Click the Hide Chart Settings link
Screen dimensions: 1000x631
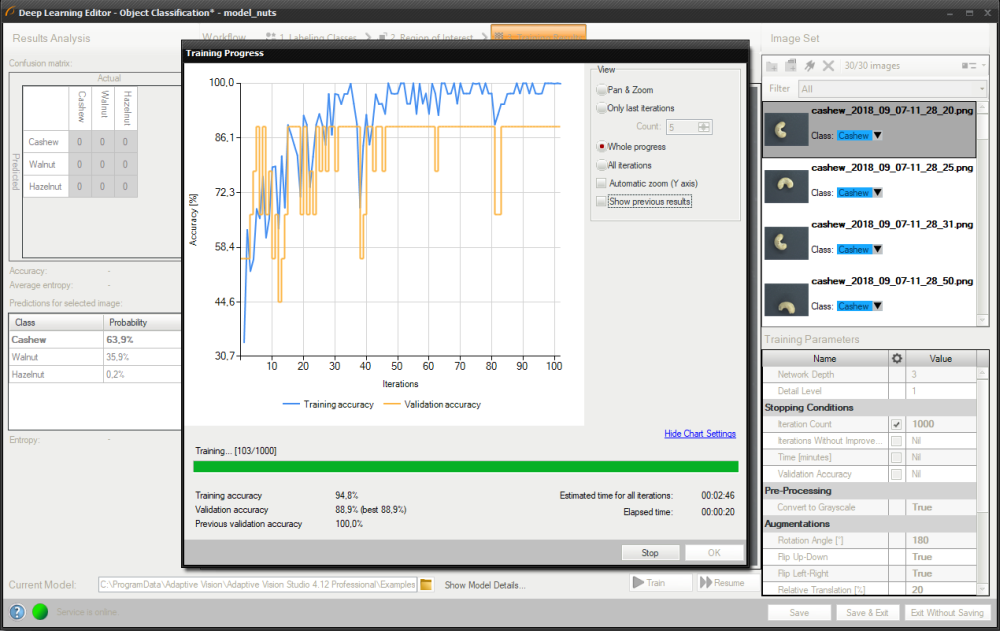700,434
